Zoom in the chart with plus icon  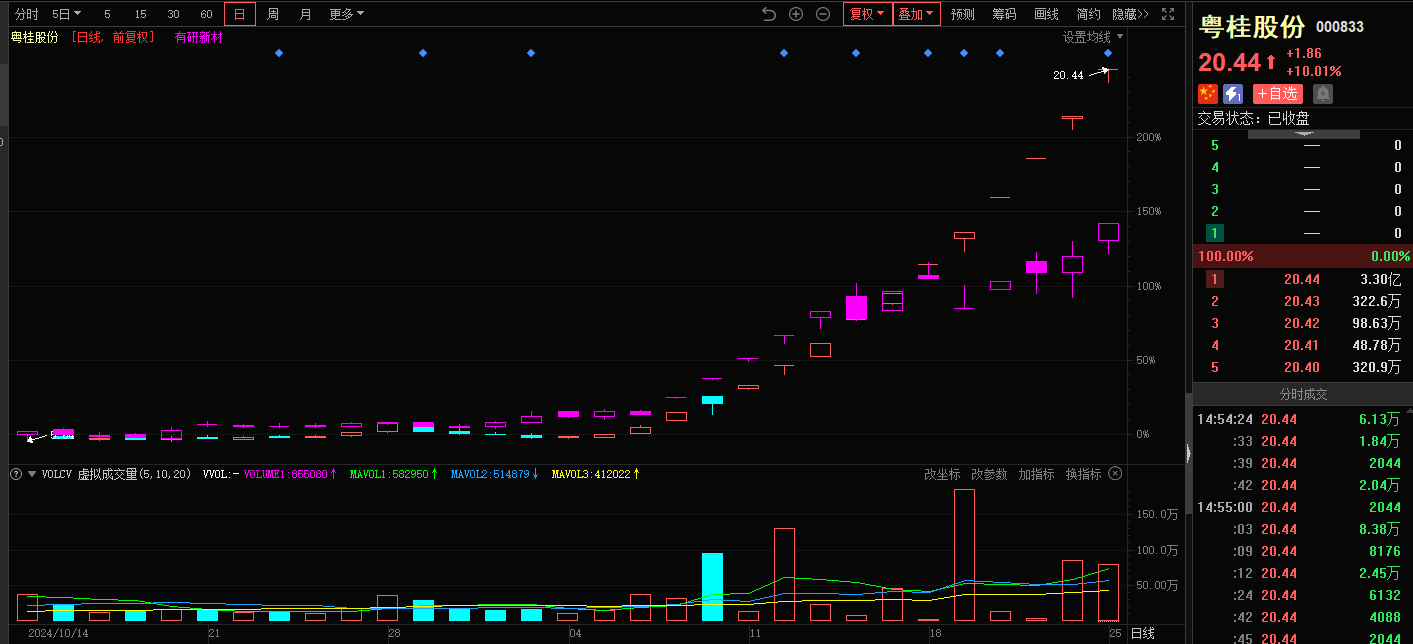click(796, 14)
